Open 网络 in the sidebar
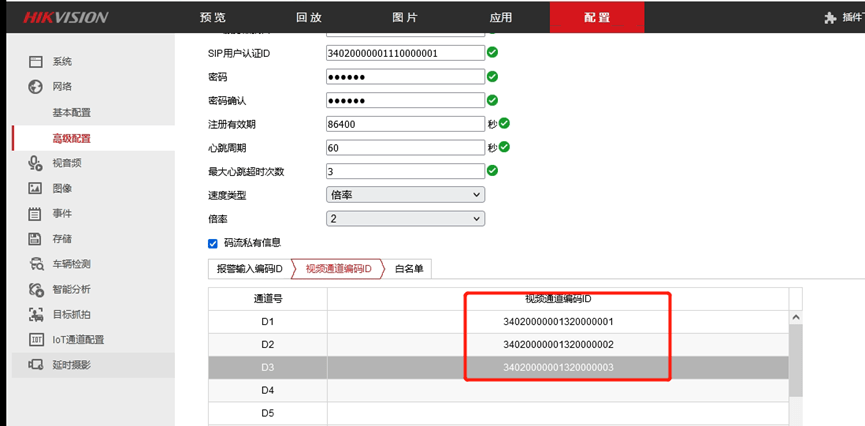Image resolution: width=865 pixels, height=426 pixels. 62,87
